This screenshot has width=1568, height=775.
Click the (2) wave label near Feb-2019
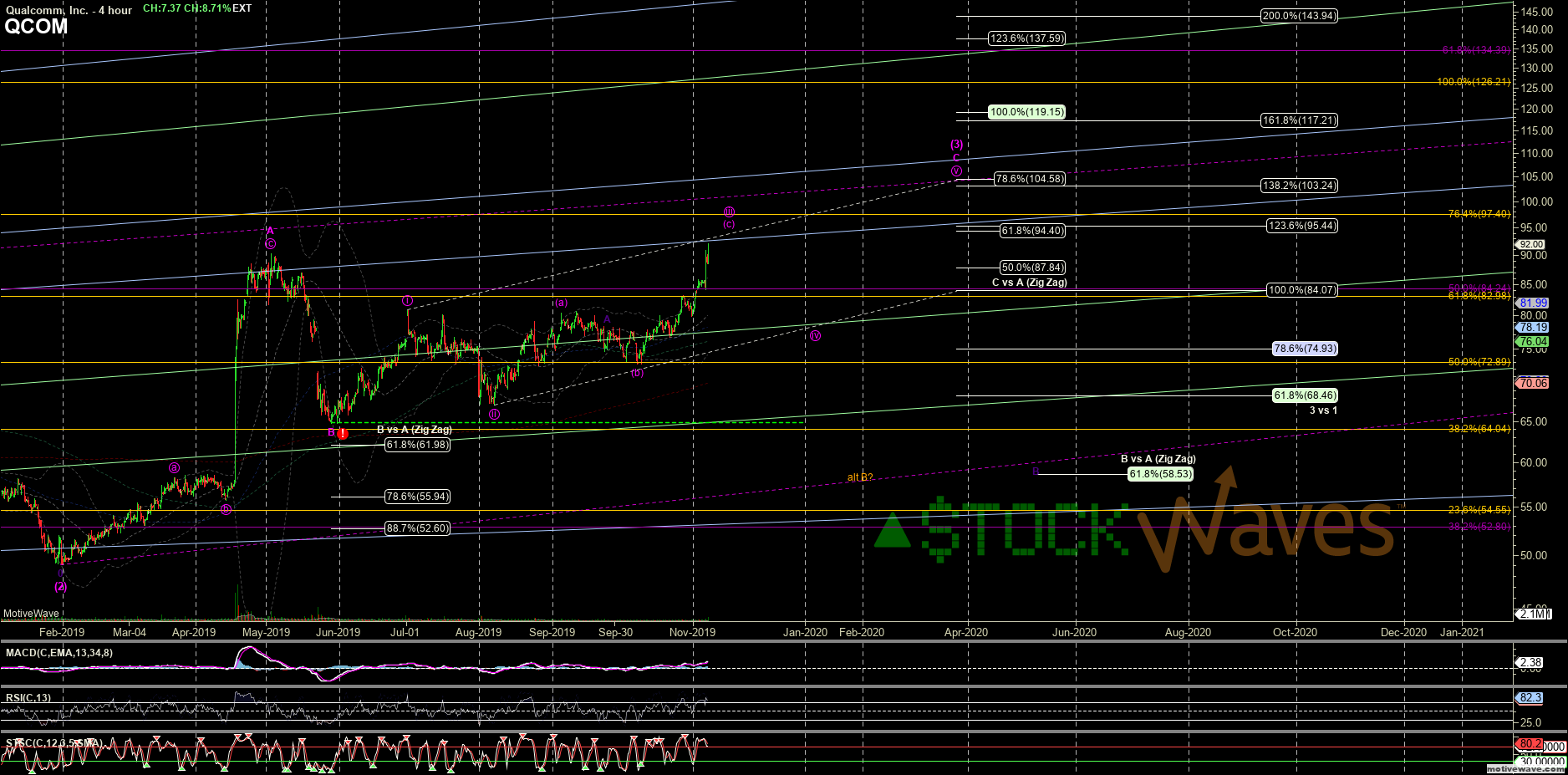pyautogui.click(x=61, y=586)
